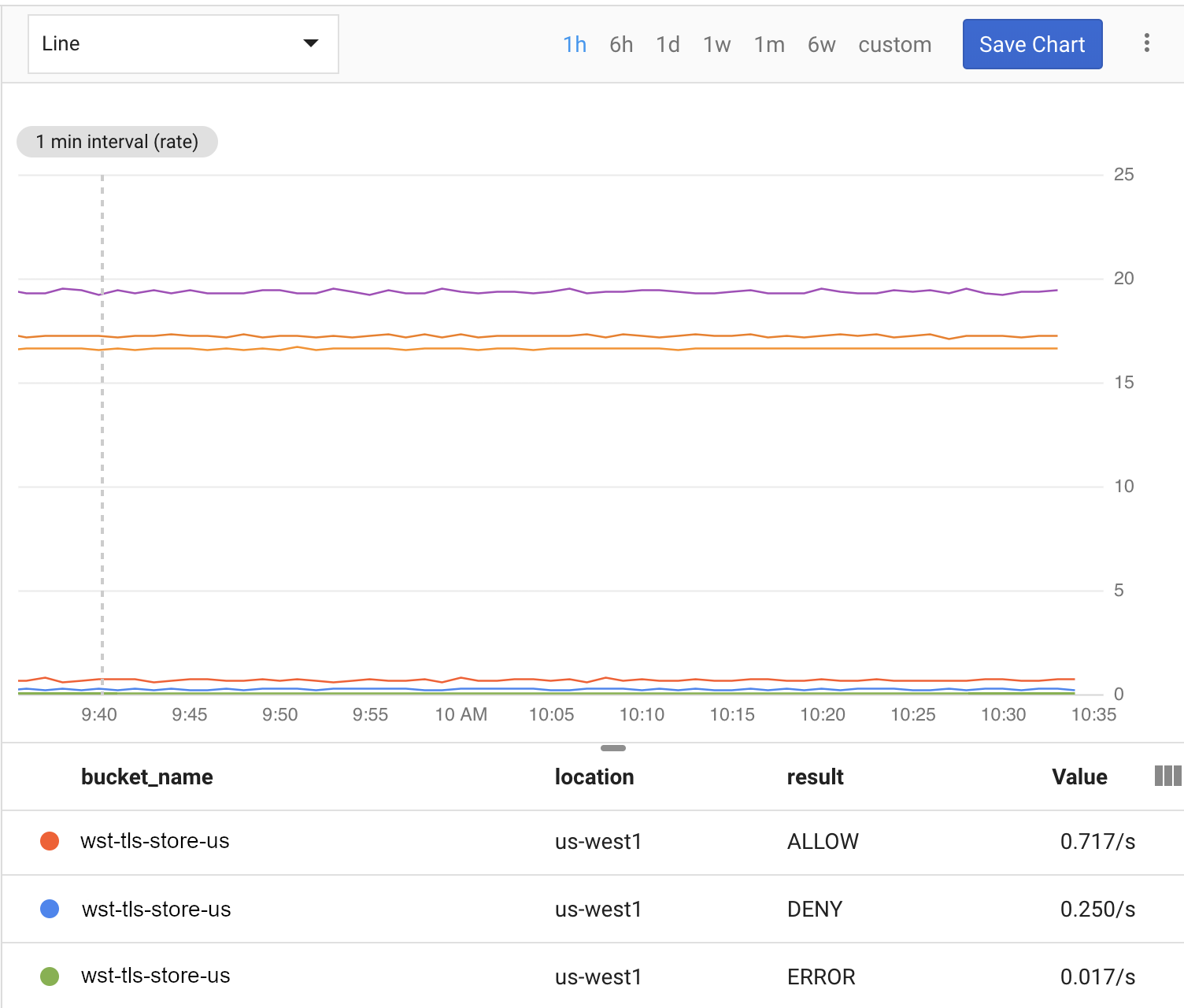Click the orange ALLOW series legend dot

49,841
